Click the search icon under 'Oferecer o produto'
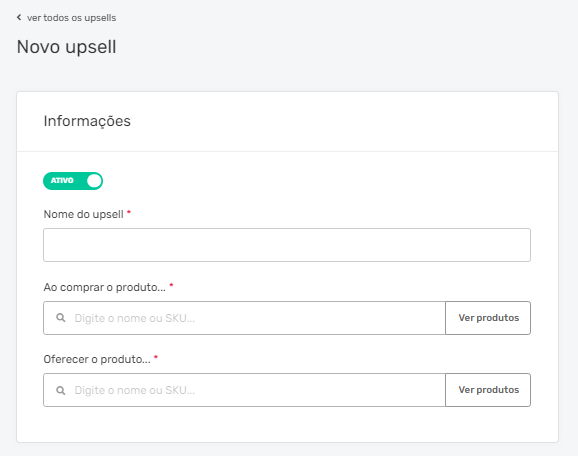578x456 pixels. (x=61, y=390)
